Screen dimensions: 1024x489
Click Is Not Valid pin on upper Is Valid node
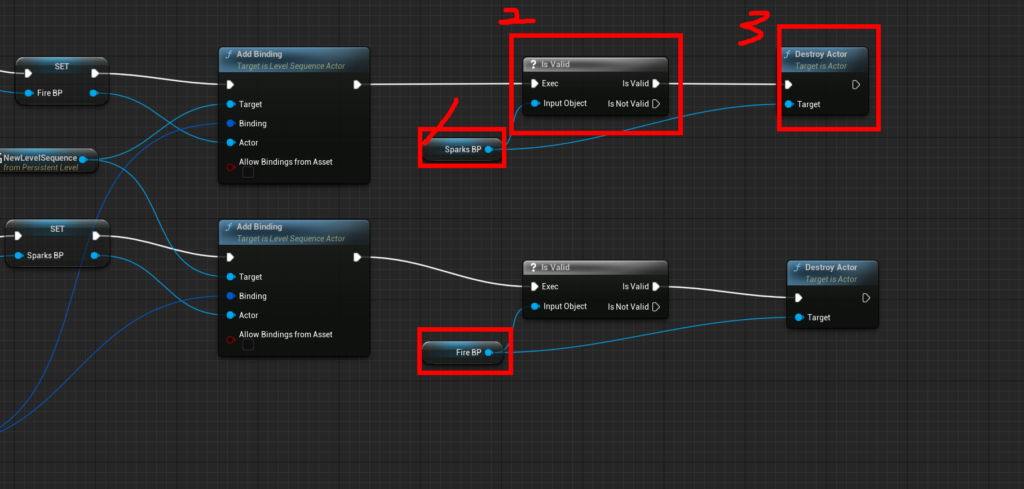coord(656,103)
